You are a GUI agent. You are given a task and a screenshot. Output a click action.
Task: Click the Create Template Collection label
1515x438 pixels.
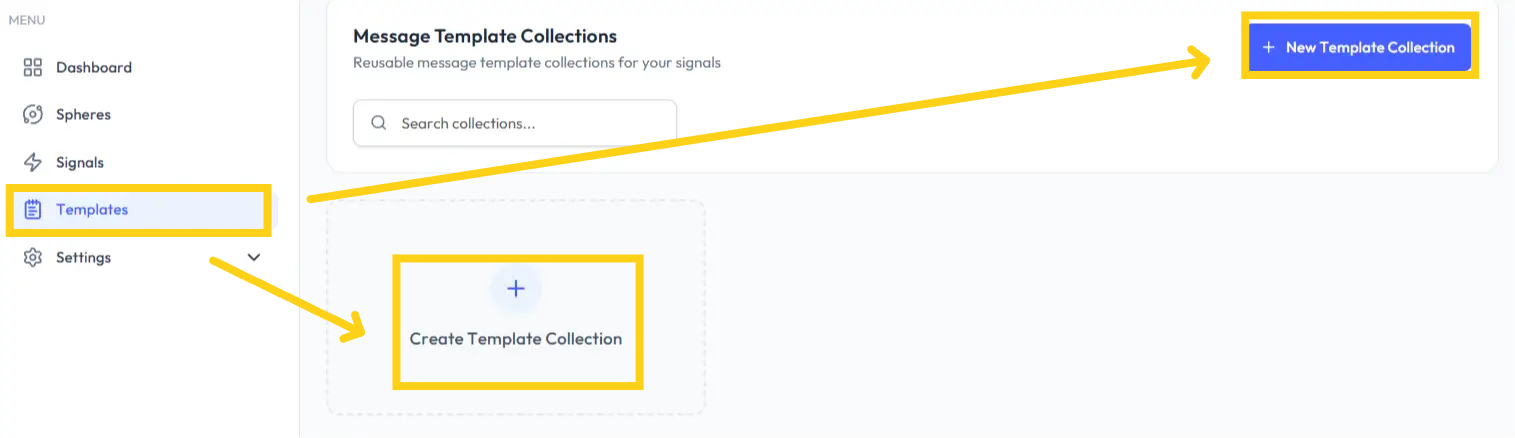click(x=516, y=339)
